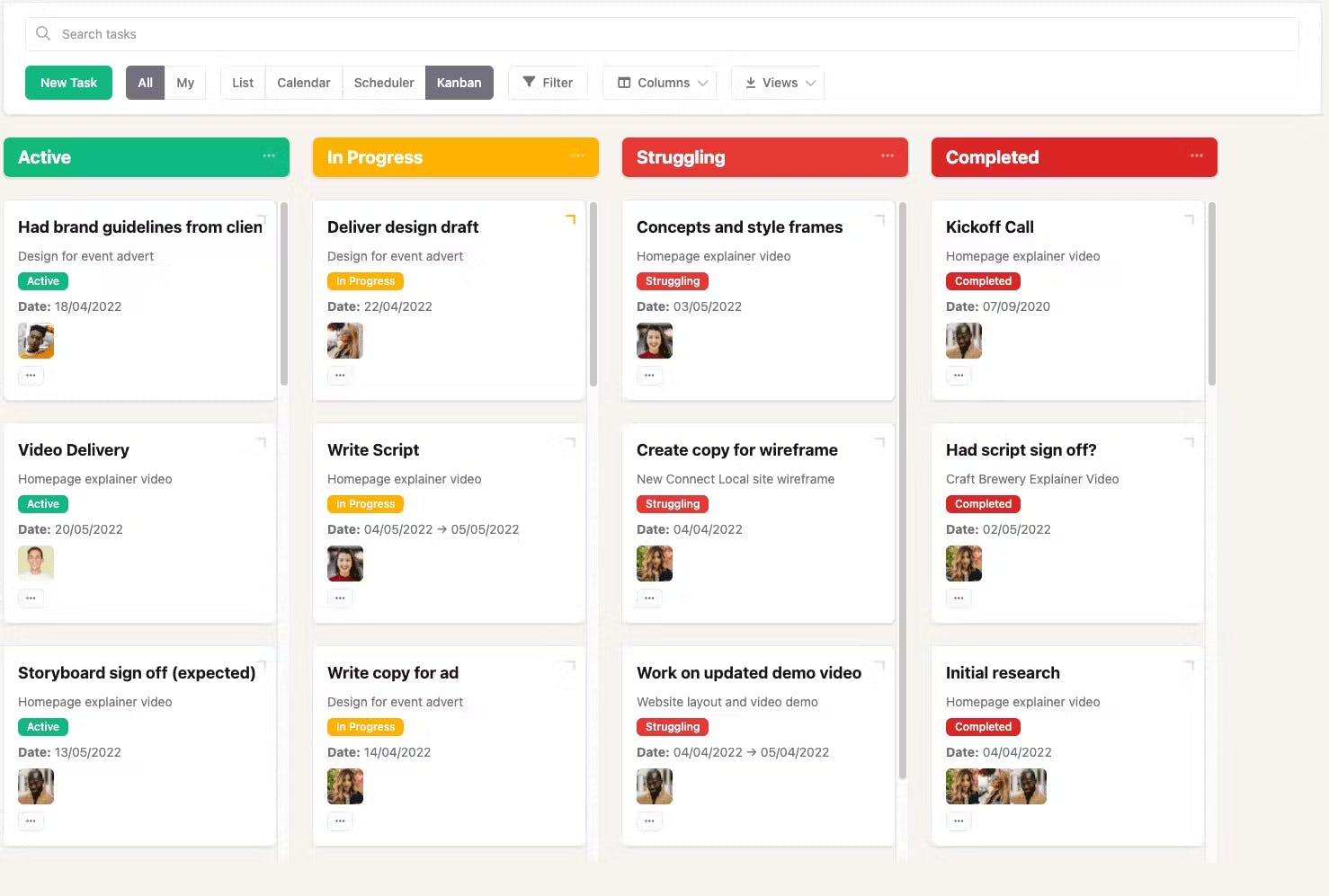
Task: Create a New Task
Action: coord(68,83)
